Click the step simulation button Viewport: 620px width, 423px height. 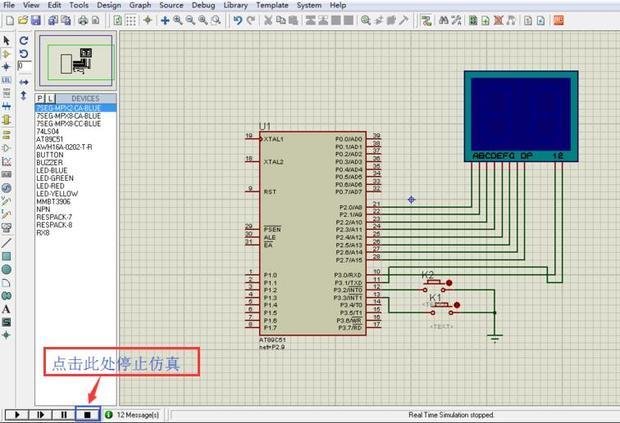coord(41,413)
